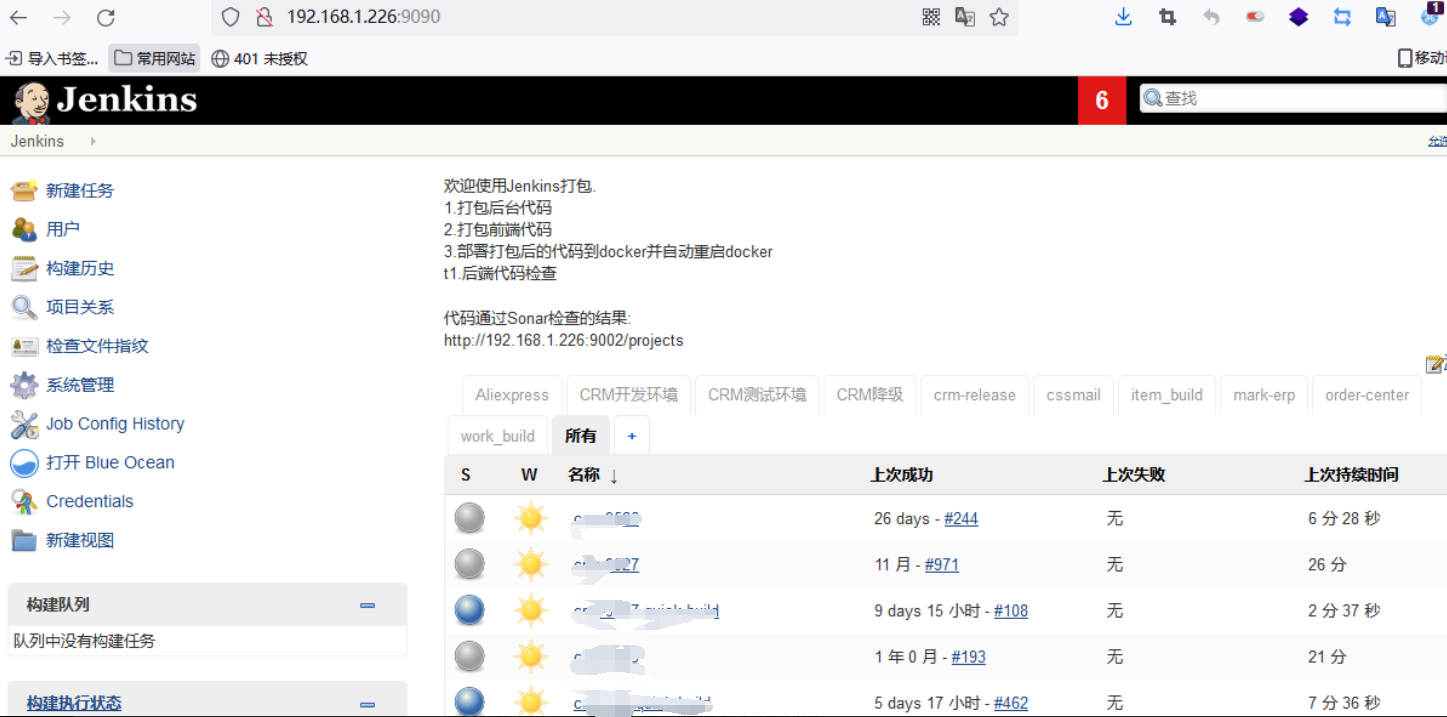
Task: Open build #244 link
Action: (x=961, y=518)
